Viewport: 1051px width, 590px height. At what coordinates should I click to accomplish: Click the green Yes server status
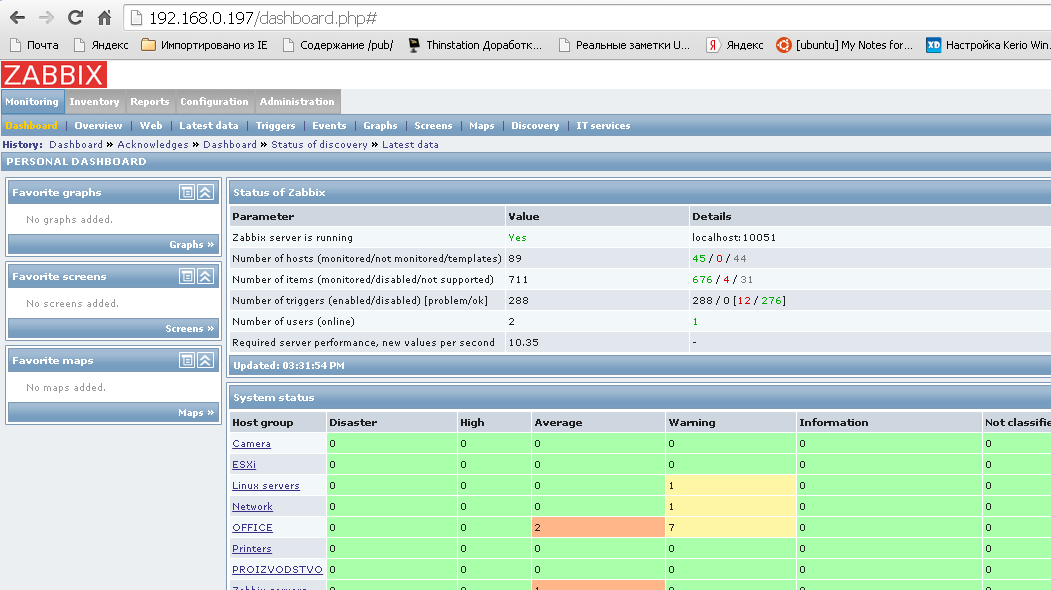coord(517,237)
